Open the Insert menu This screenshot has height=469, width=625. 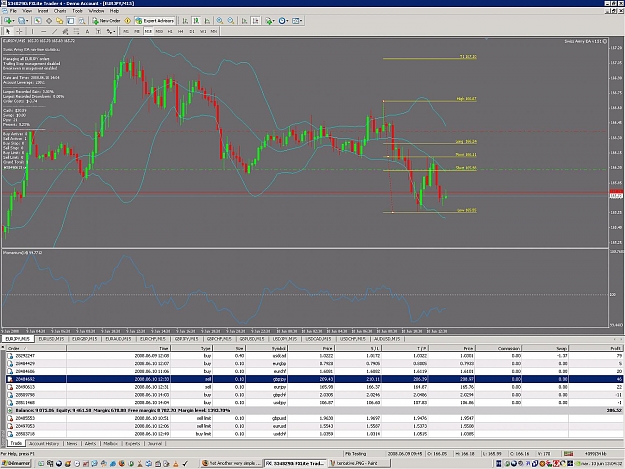click(x=43, y=11)
